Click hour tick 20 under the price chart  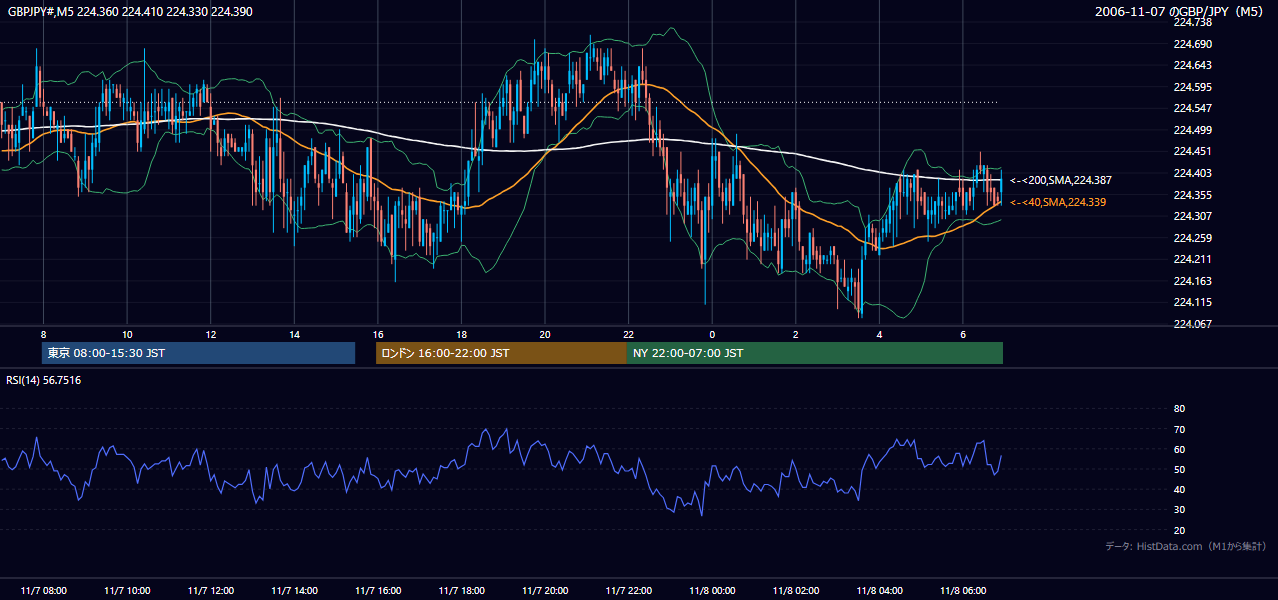(x=545, y=334)
